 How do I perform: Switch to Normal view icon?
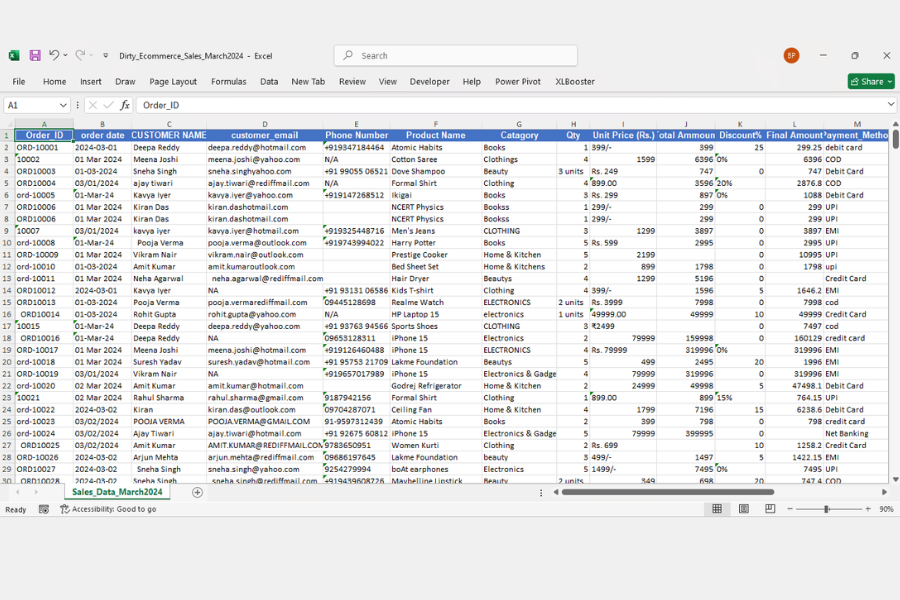717,509
